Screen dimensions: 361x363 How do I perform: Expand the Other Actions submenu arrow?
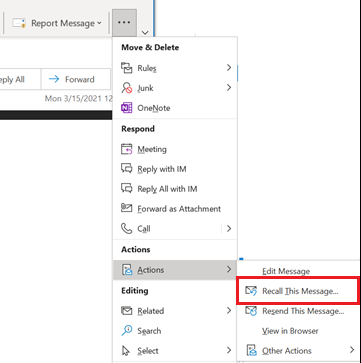352,350
